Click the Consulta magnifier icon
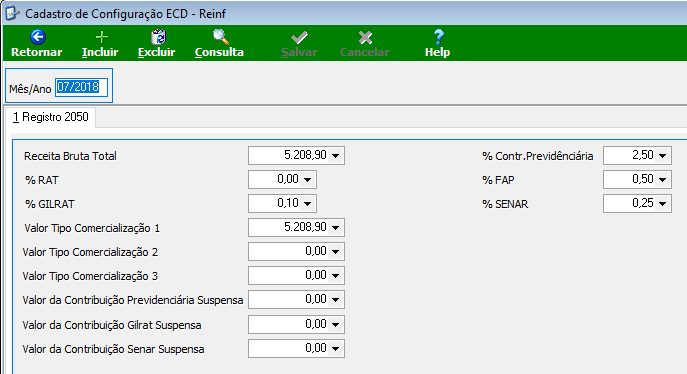Viewport: 687px width, 374px height. click(x=220, y=37)
